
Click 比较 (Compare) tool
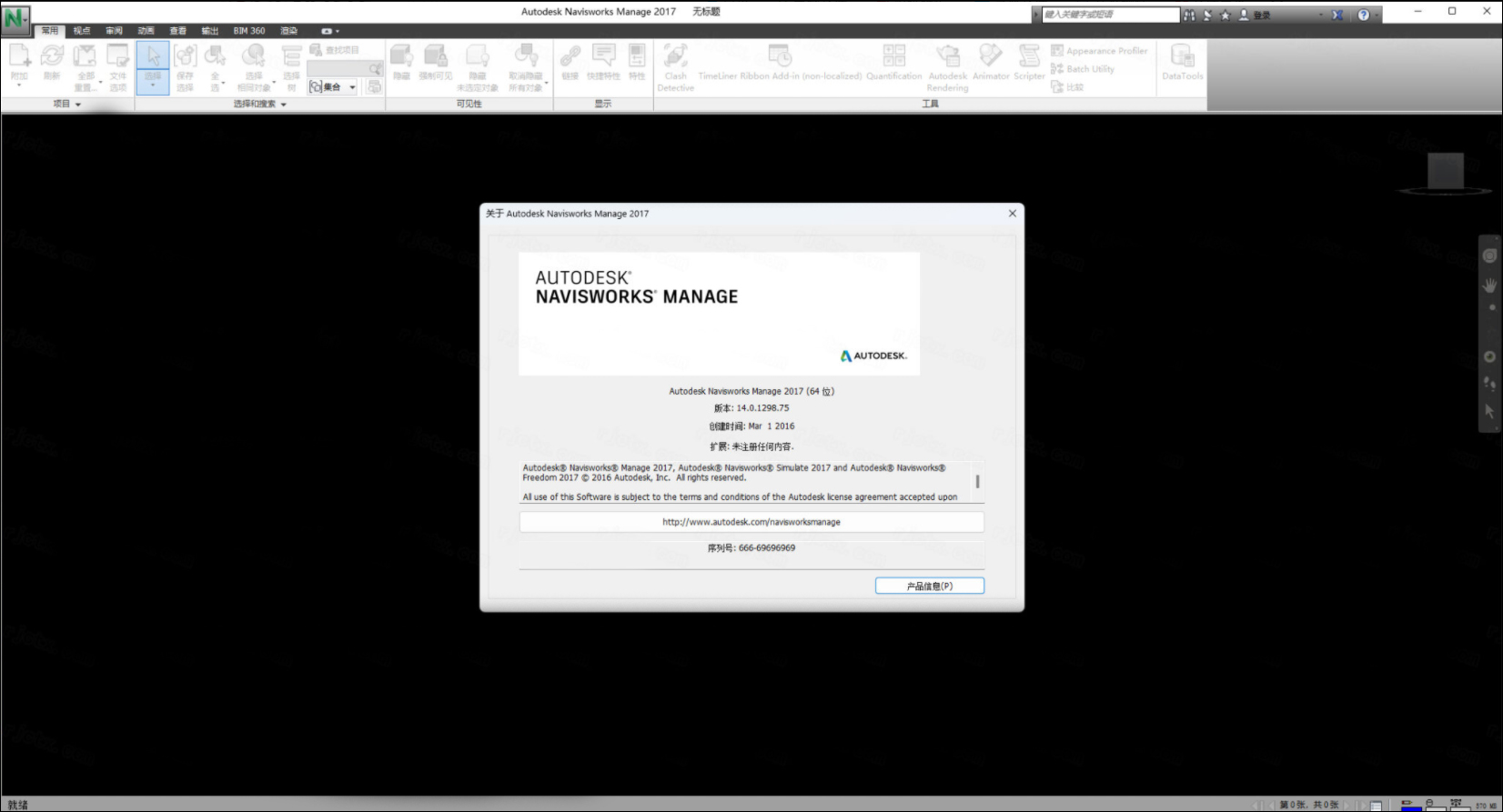[1067, 87]
